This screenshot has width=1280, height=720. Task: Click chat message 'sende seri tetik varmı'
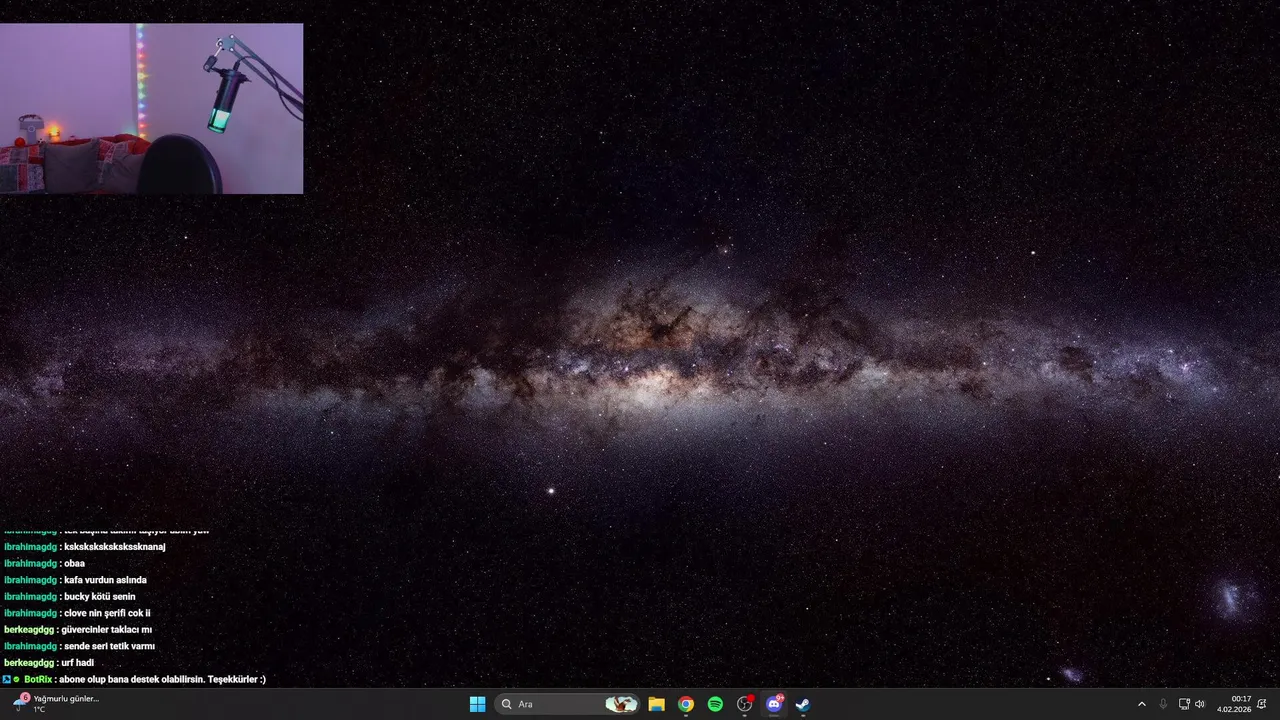point(109,646)
